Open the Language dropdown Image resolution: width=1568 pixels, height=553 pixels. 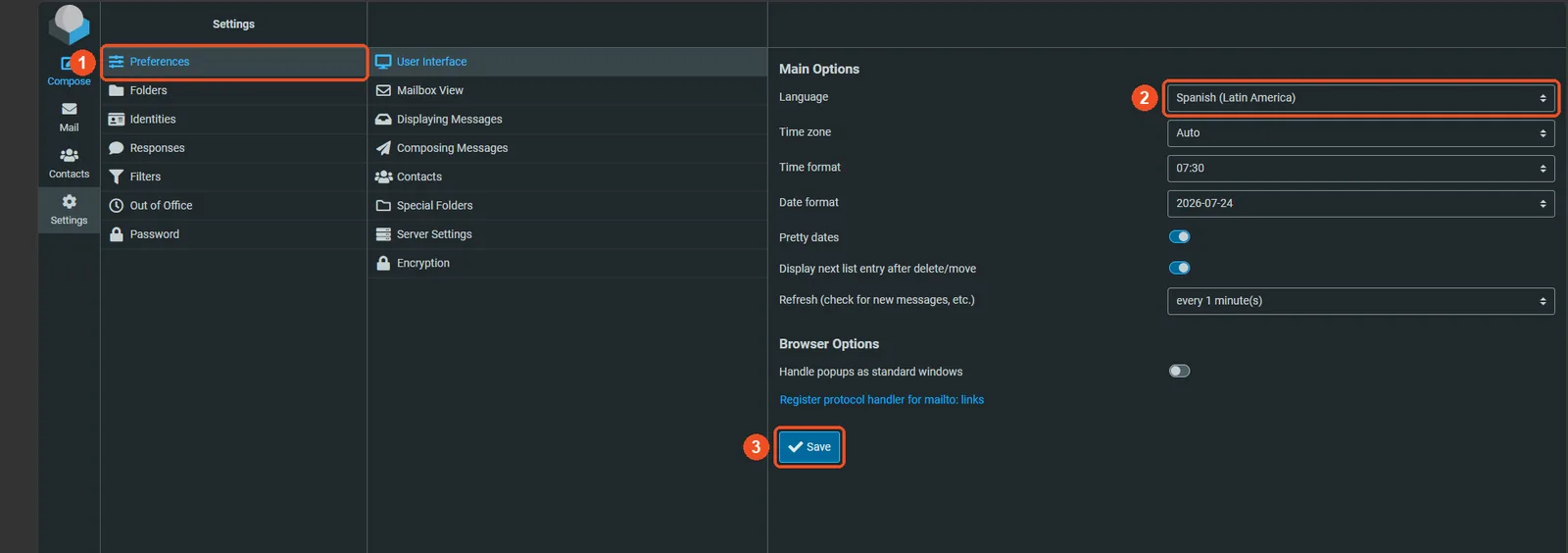(1360, 98)
